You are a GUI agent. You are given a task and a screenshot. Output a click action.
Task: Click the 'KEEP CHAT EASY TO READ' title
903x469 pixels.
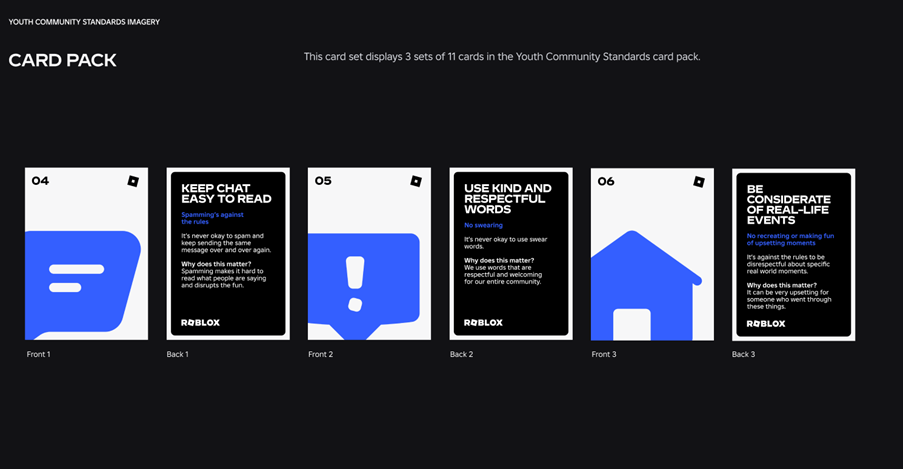click(226, 194)
